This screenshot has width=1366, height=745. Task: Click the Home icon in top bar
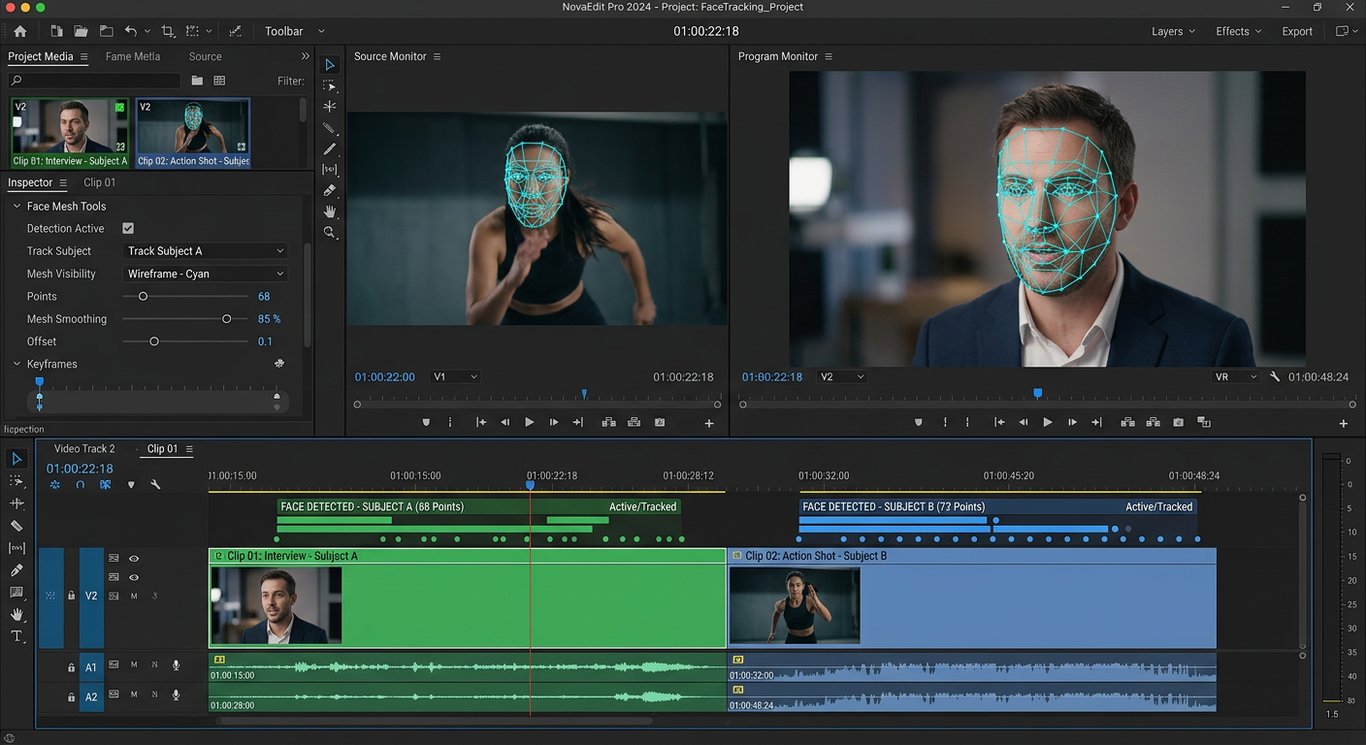20,31
